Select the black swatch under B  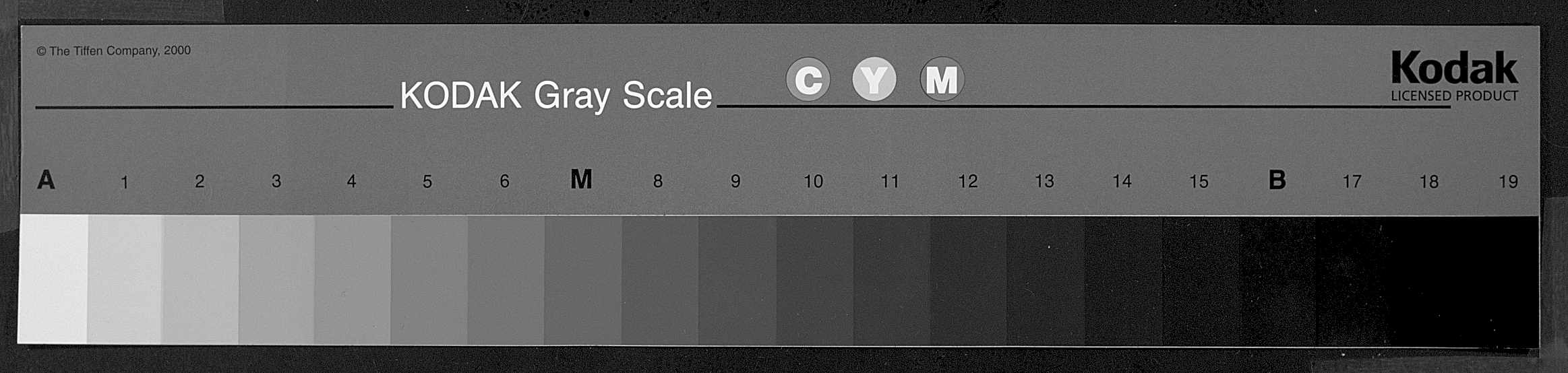1277,279
